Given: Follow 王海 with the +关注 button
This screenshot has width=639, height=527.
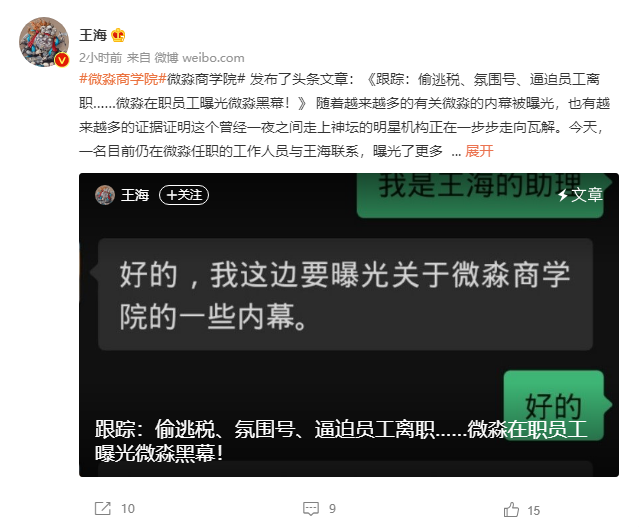Looking at the screenshot, I should pyautogui.click(x=184, y=195).
